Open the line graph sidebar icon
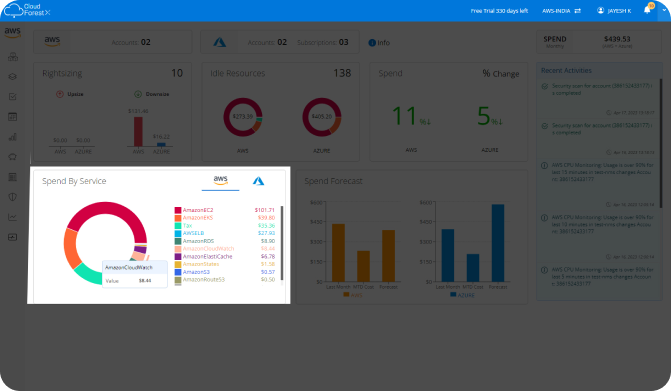The image size is (671, 391). tap(12, 217)
